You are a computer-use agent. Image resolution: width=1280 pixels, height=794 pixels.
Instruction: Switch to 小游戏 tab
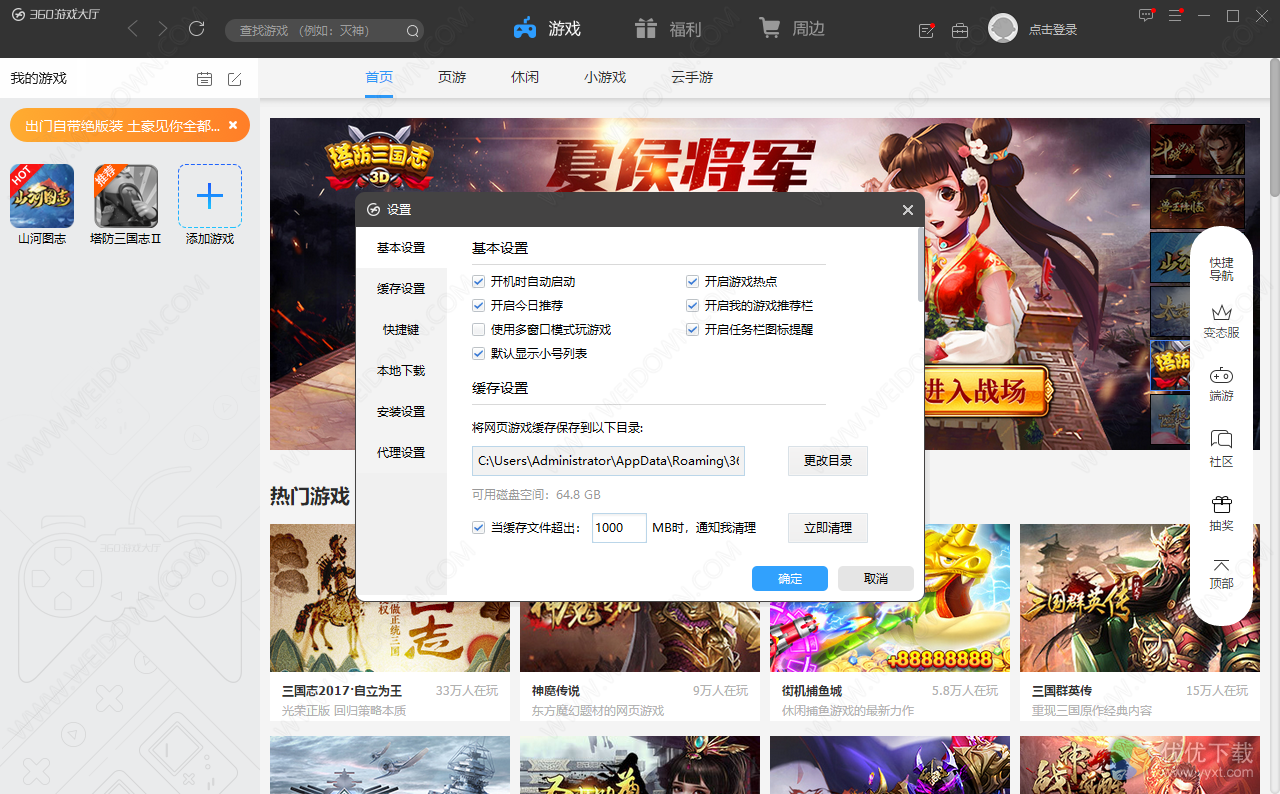coord(605,77)
